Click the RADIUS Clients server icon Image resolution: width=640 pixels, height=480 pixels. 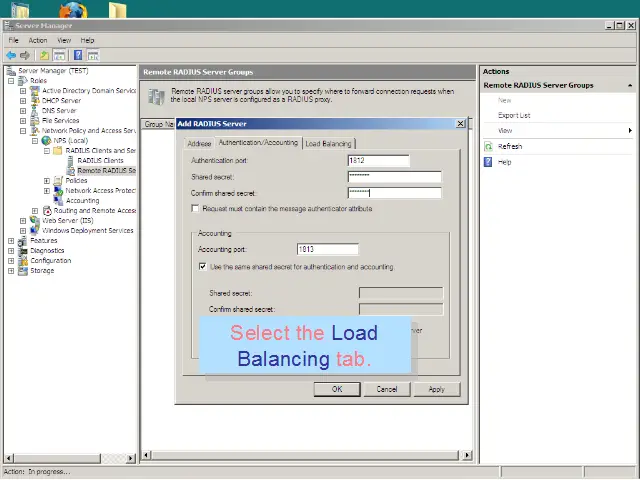coord(70,161)
